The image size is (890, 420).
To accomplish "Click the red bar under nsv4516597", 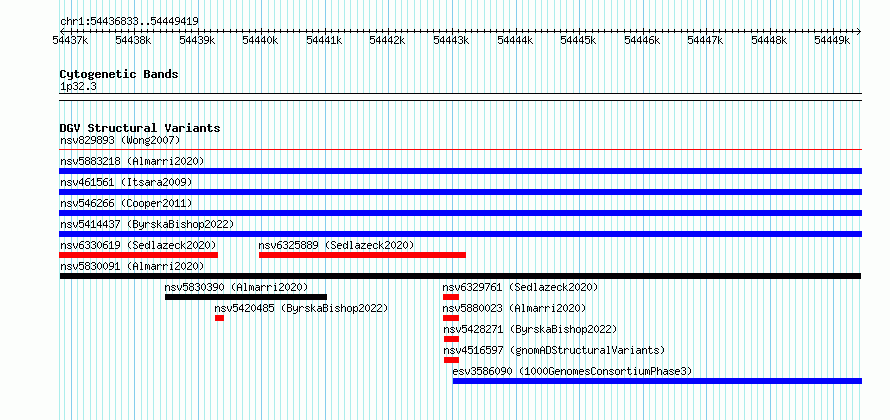I will click(x=451, y=360).
